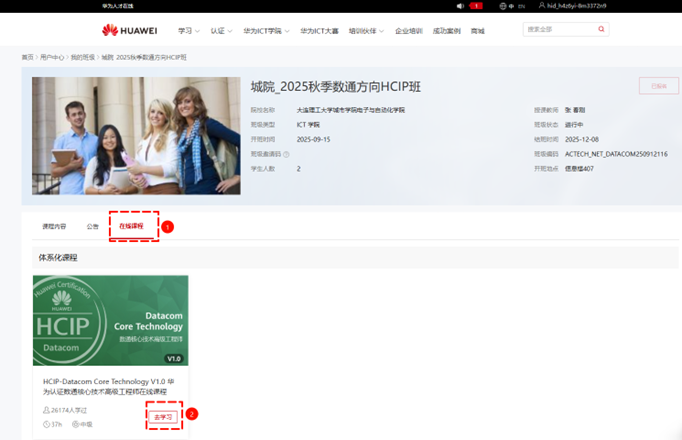Image resolution: width=682 pixels, height=440 pixels.
Task: Expand the 认证 menu
Action: 221,31
